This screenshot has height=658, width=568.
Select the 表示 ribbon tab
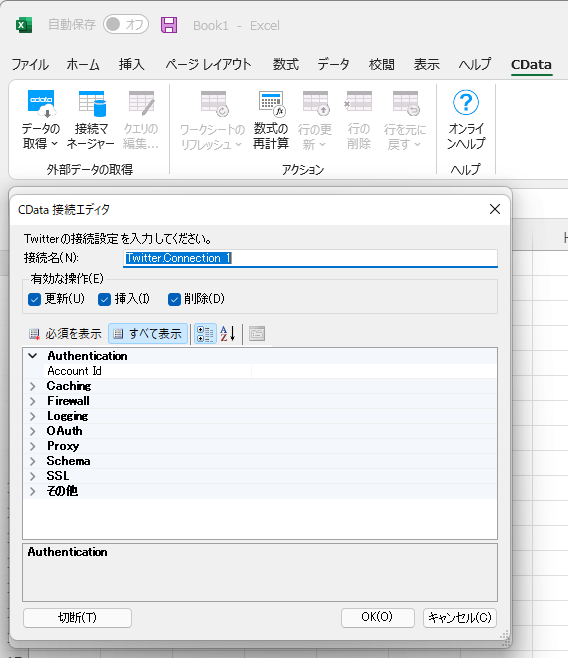[x=427, y=65]
